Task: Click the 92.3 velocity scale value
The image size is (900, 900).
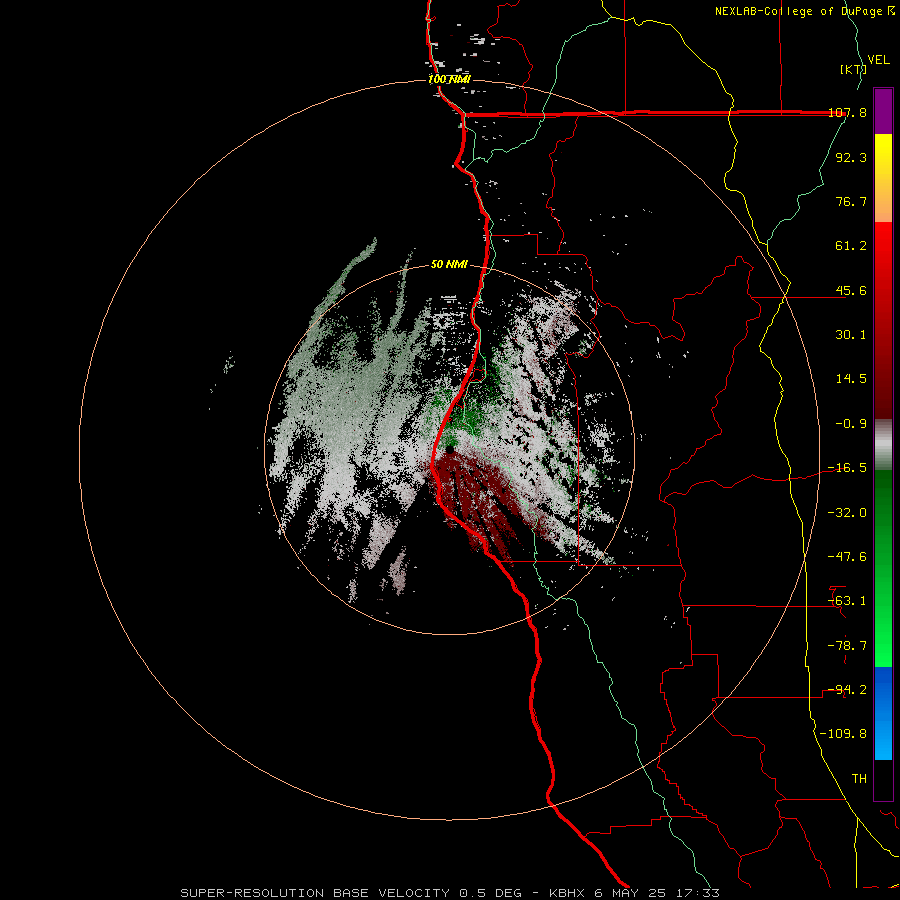Action: coord(851,157)
